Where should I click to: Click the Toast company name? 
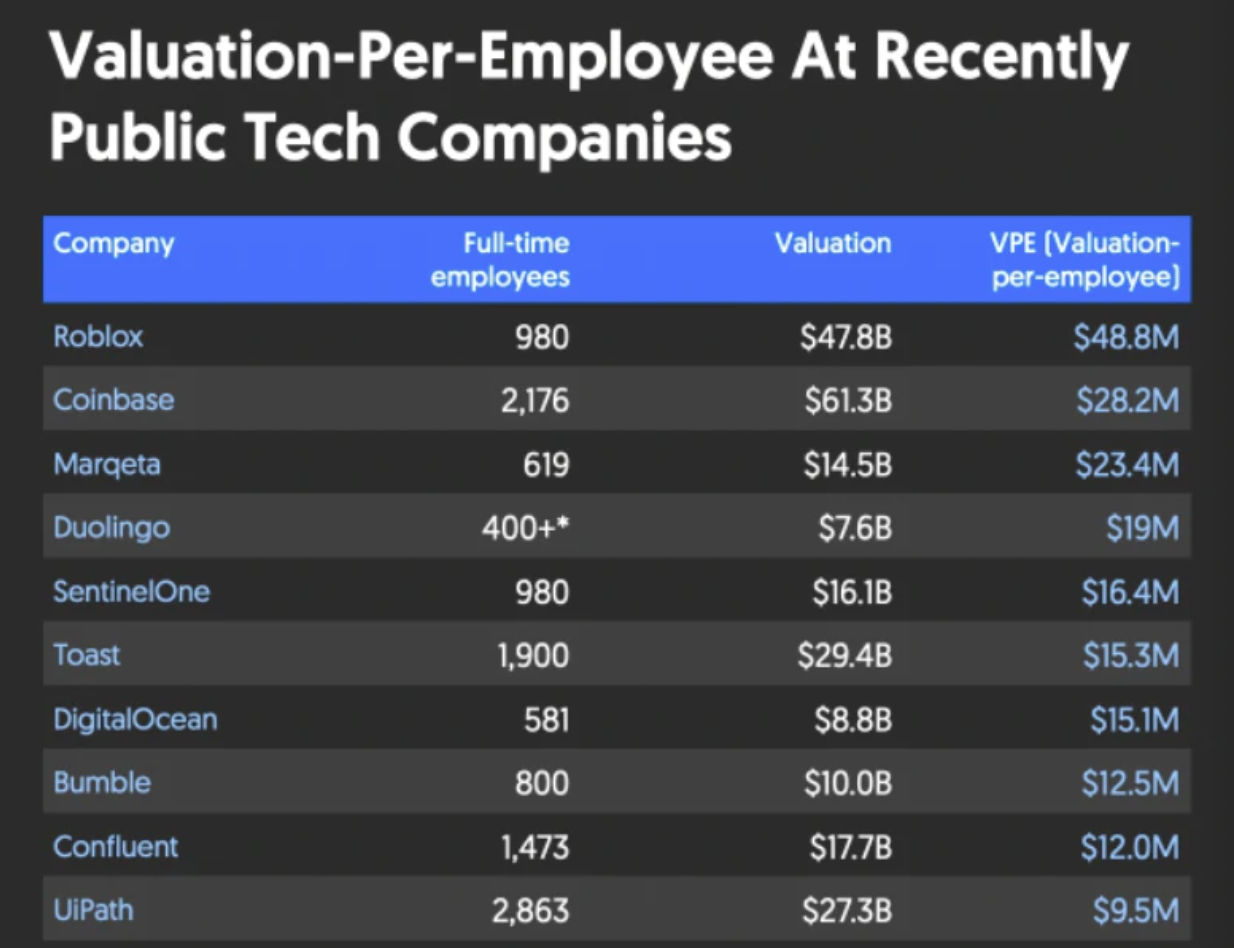pyautogui.click(x=87, y=655)
